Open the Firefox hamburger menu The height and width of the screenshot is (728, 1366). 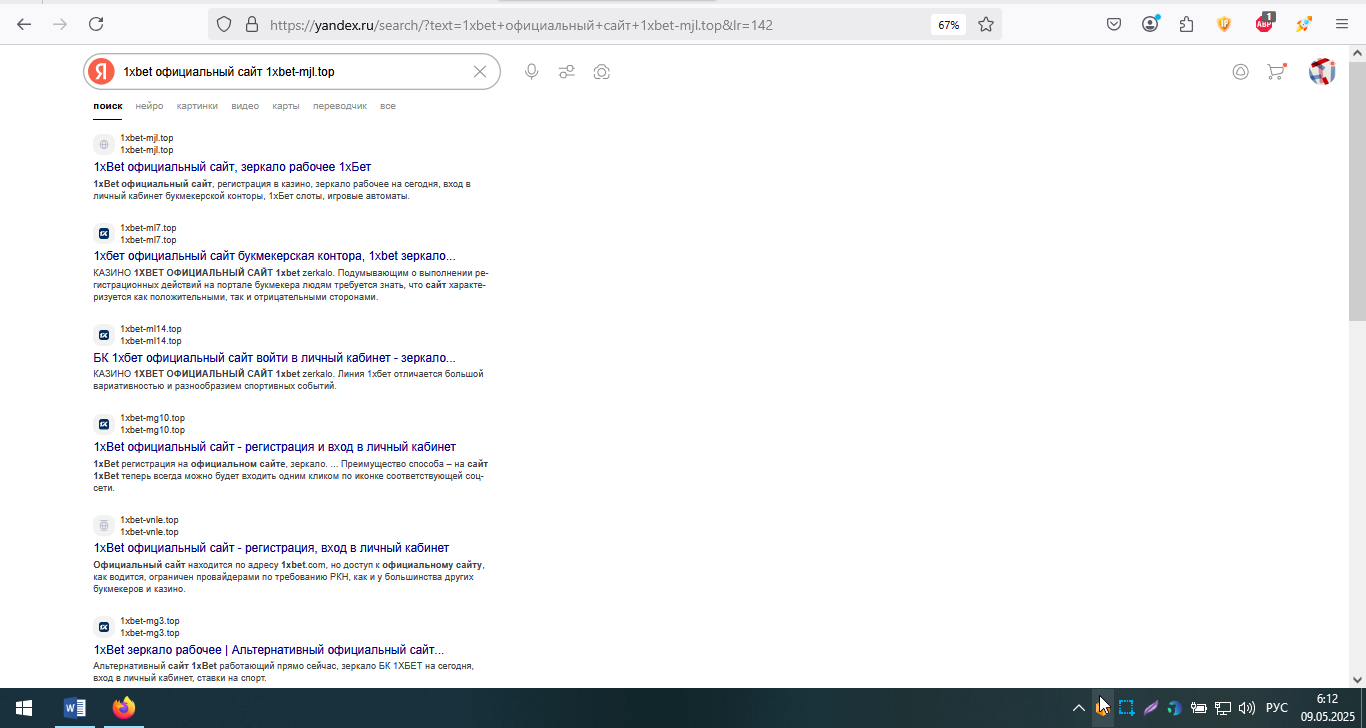[1342, 24]
